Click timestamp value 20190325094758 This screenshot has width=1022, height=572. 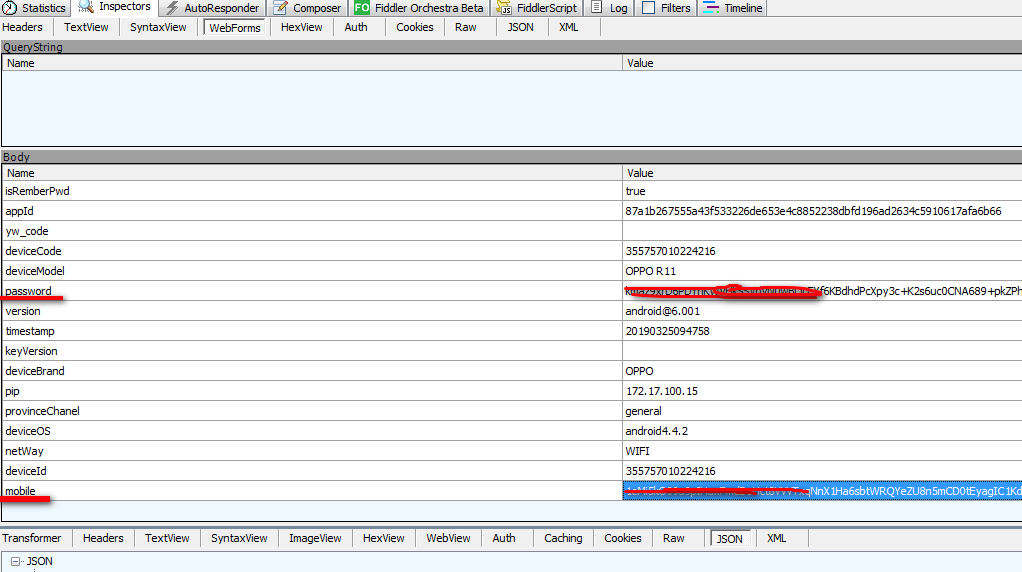click(822, 331)
